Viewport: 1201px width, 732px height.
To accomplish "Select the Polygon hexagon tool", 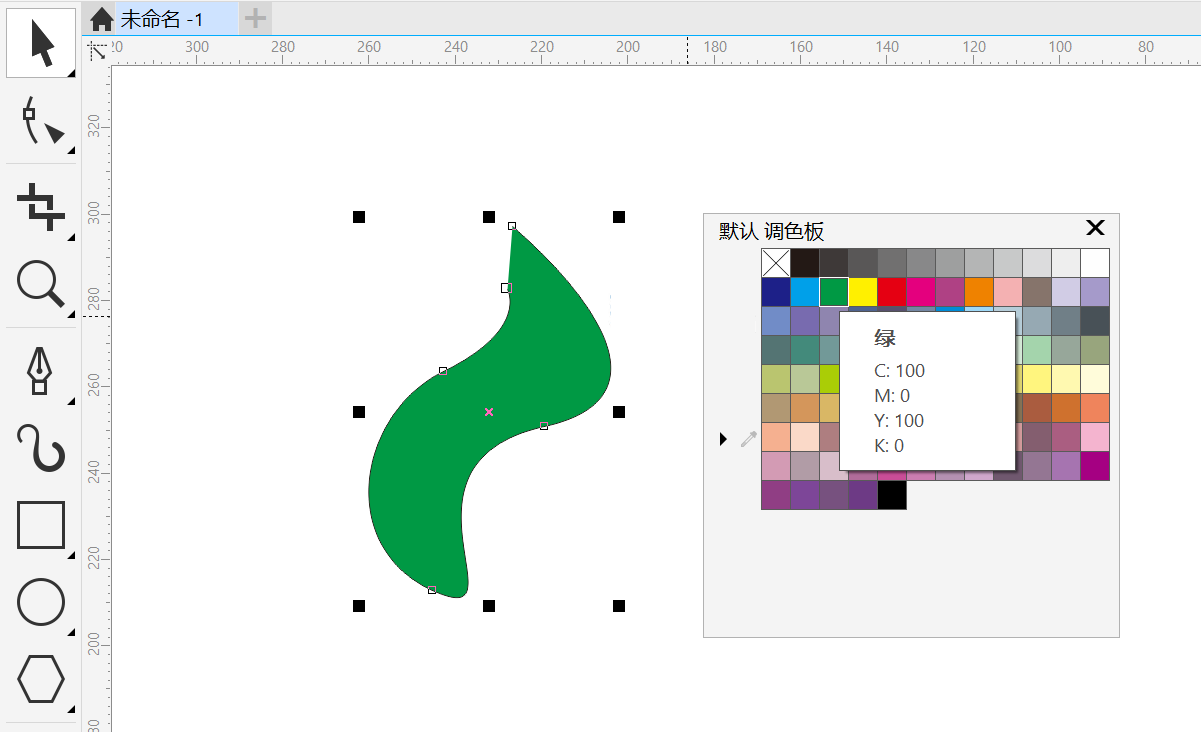I will pos(41,679).
